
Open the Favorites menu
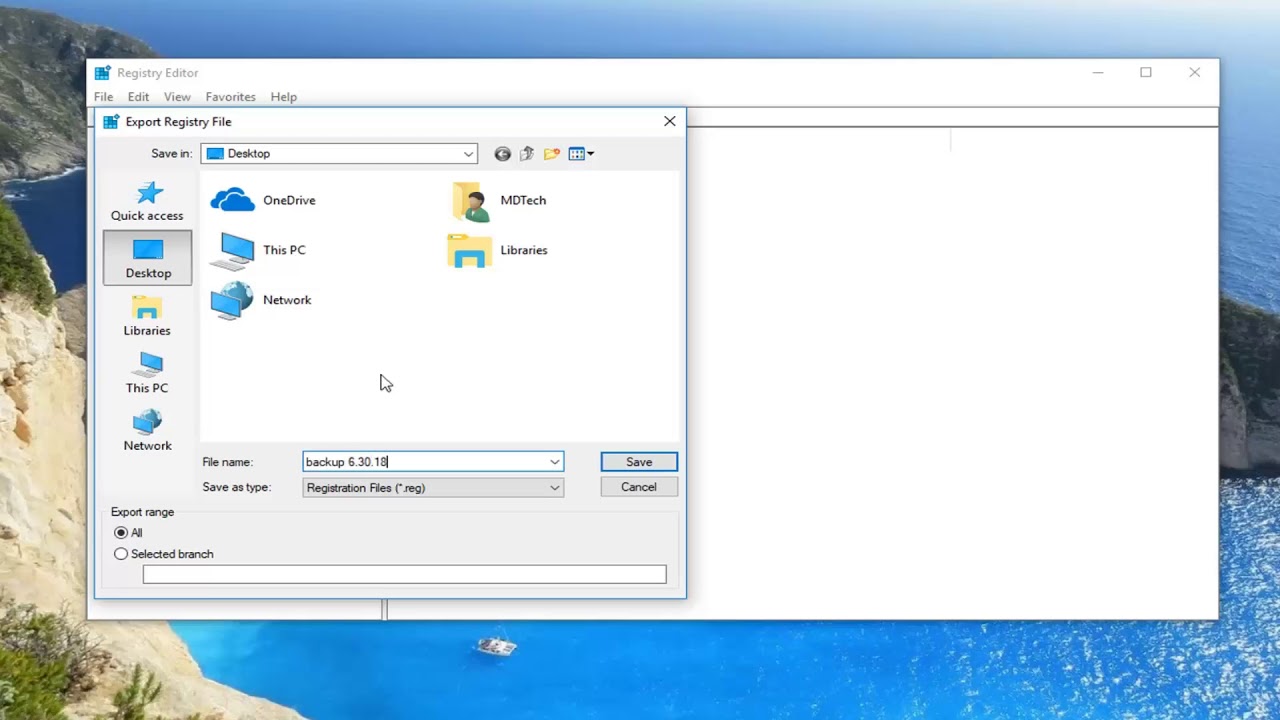pyautogui.click(x=230, y=96)
